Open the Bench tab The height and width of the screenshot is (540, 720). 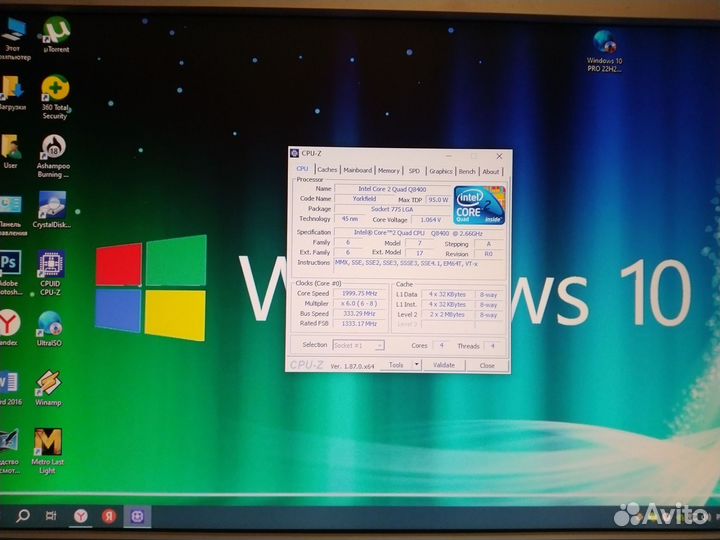(467, 171)
